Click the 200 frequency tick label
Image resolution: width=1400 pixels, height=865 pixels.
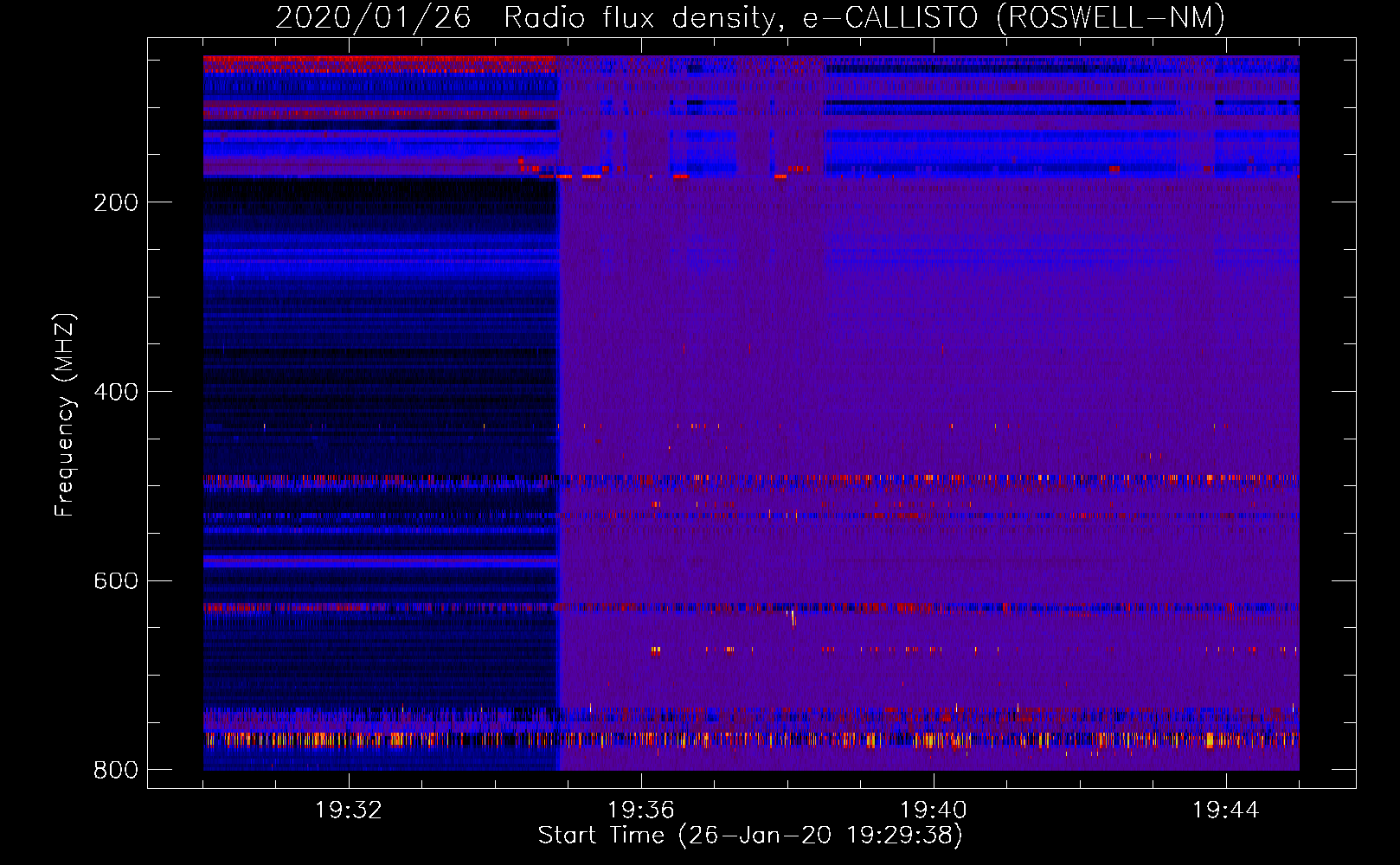[116, 202]
